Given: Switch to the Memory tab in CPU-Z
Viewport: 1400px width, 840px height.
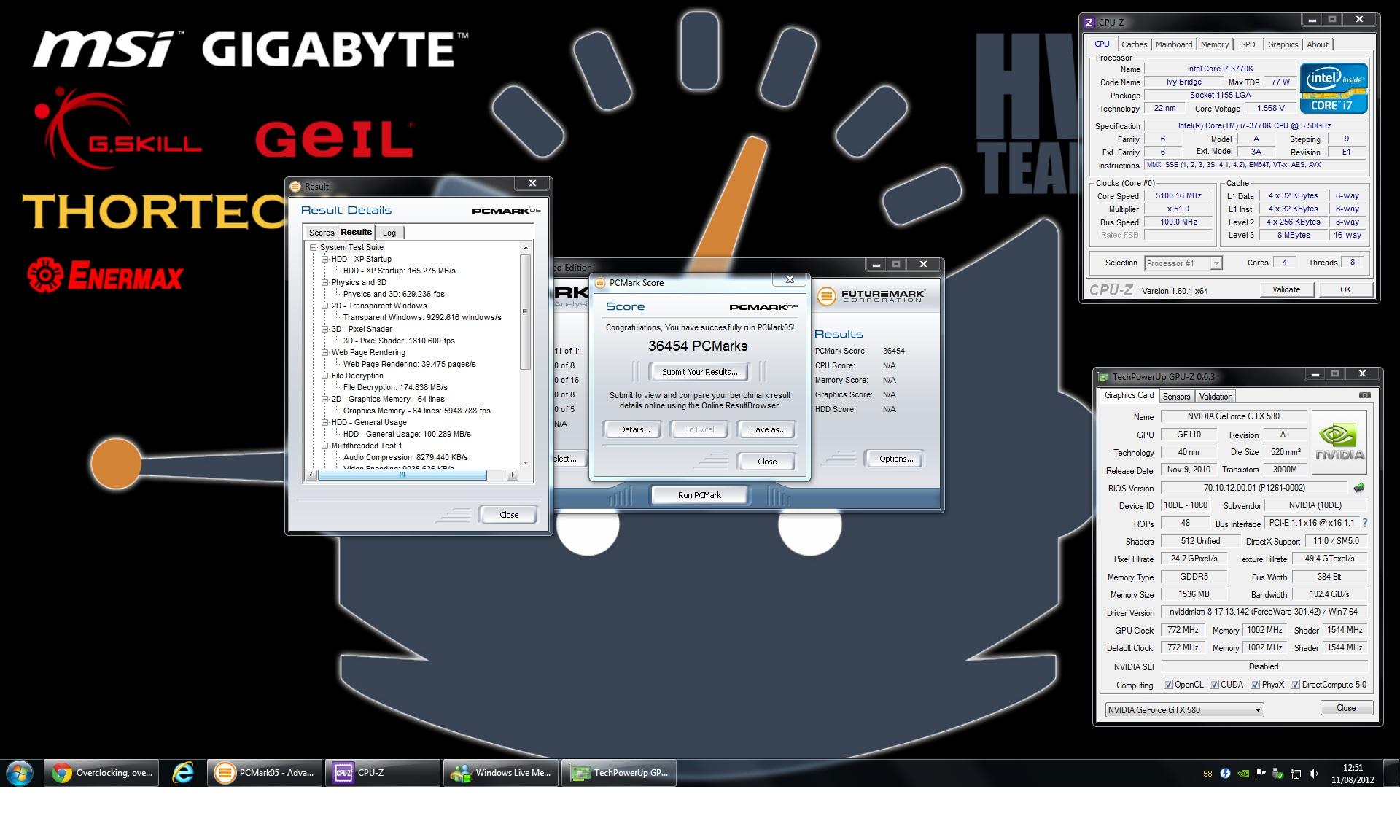Looking at the screenshot, I should pyautogui.click(x=1215, y=44).
